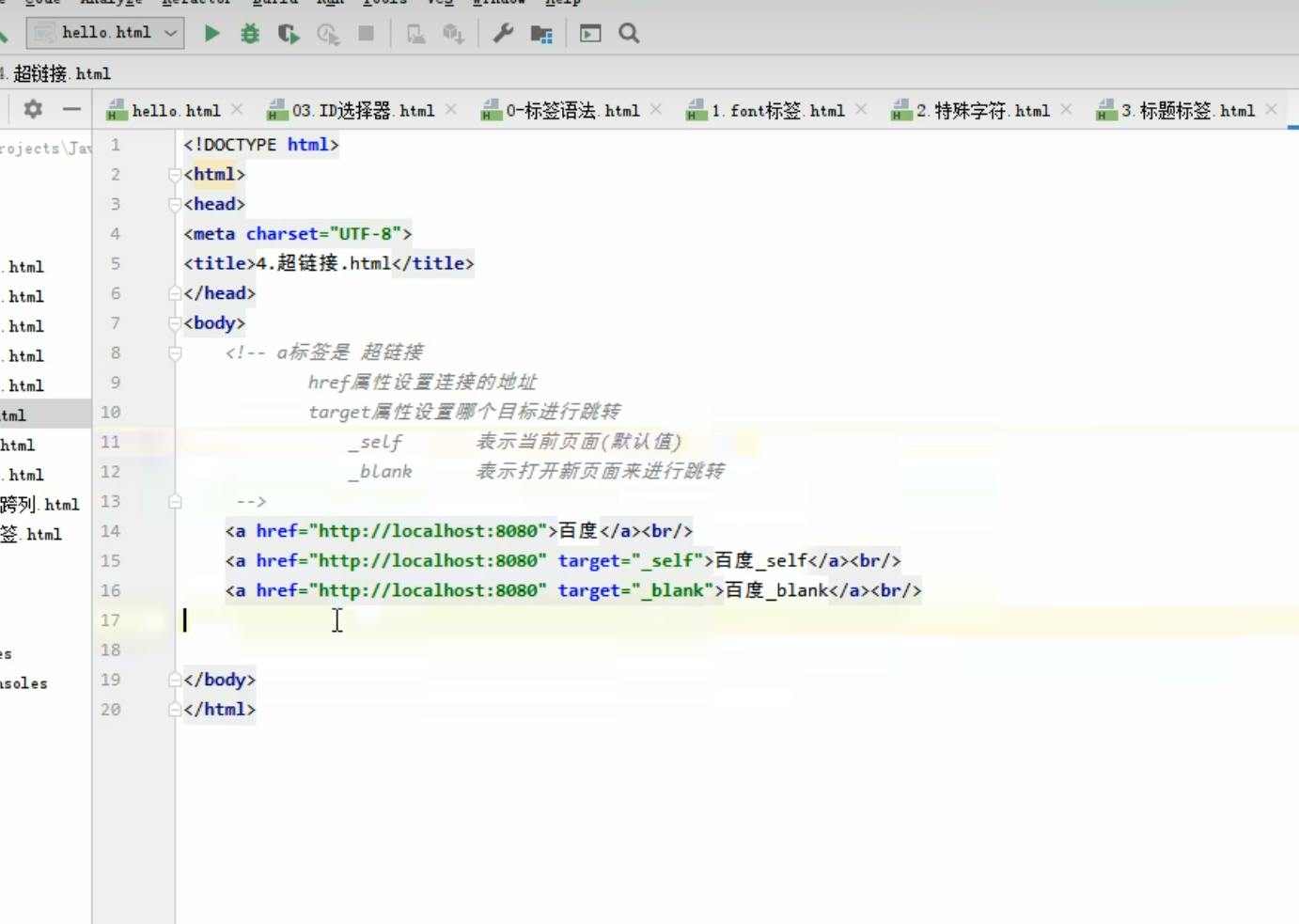Click the meta charset="UTF-8" line
Viewport: 1299px width, 924px height.
pos(298,234)
